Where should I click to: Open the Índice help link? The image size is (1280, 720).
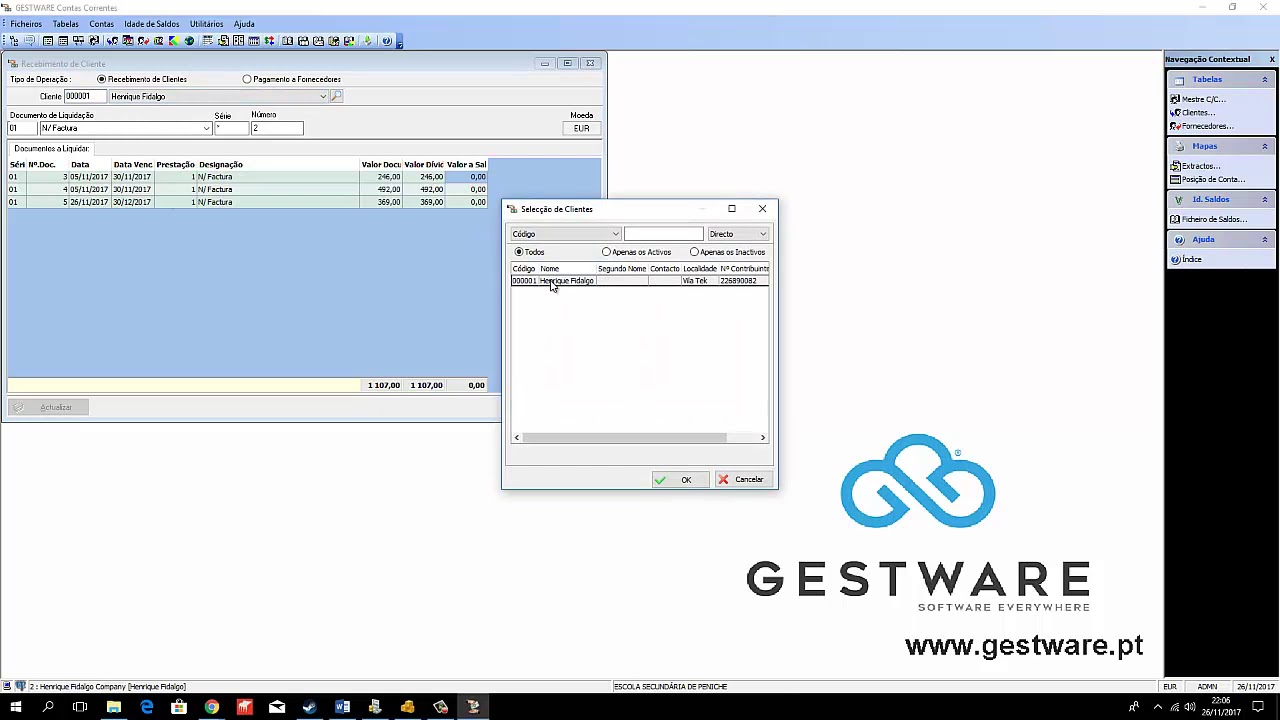pyautogui.click(x=1191, y=259)
